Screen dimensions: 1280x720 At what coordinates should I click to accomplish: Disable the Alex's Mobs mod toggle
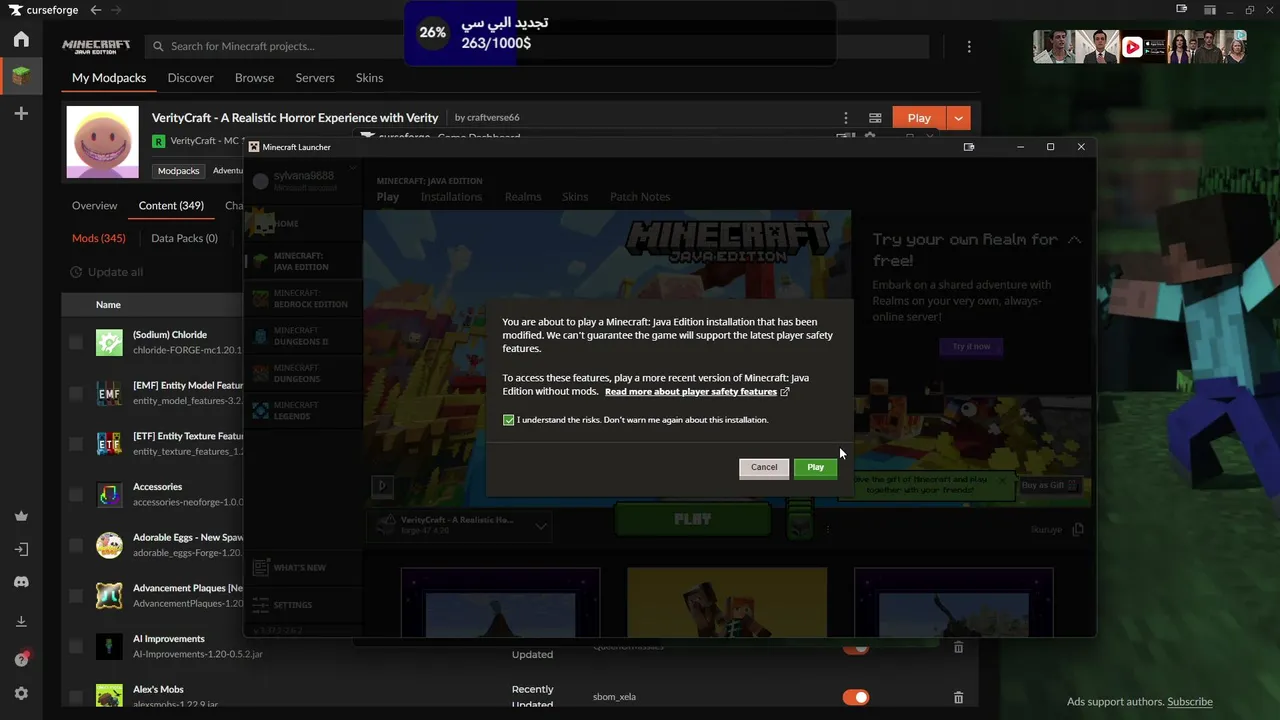click(x=856, y=697)
